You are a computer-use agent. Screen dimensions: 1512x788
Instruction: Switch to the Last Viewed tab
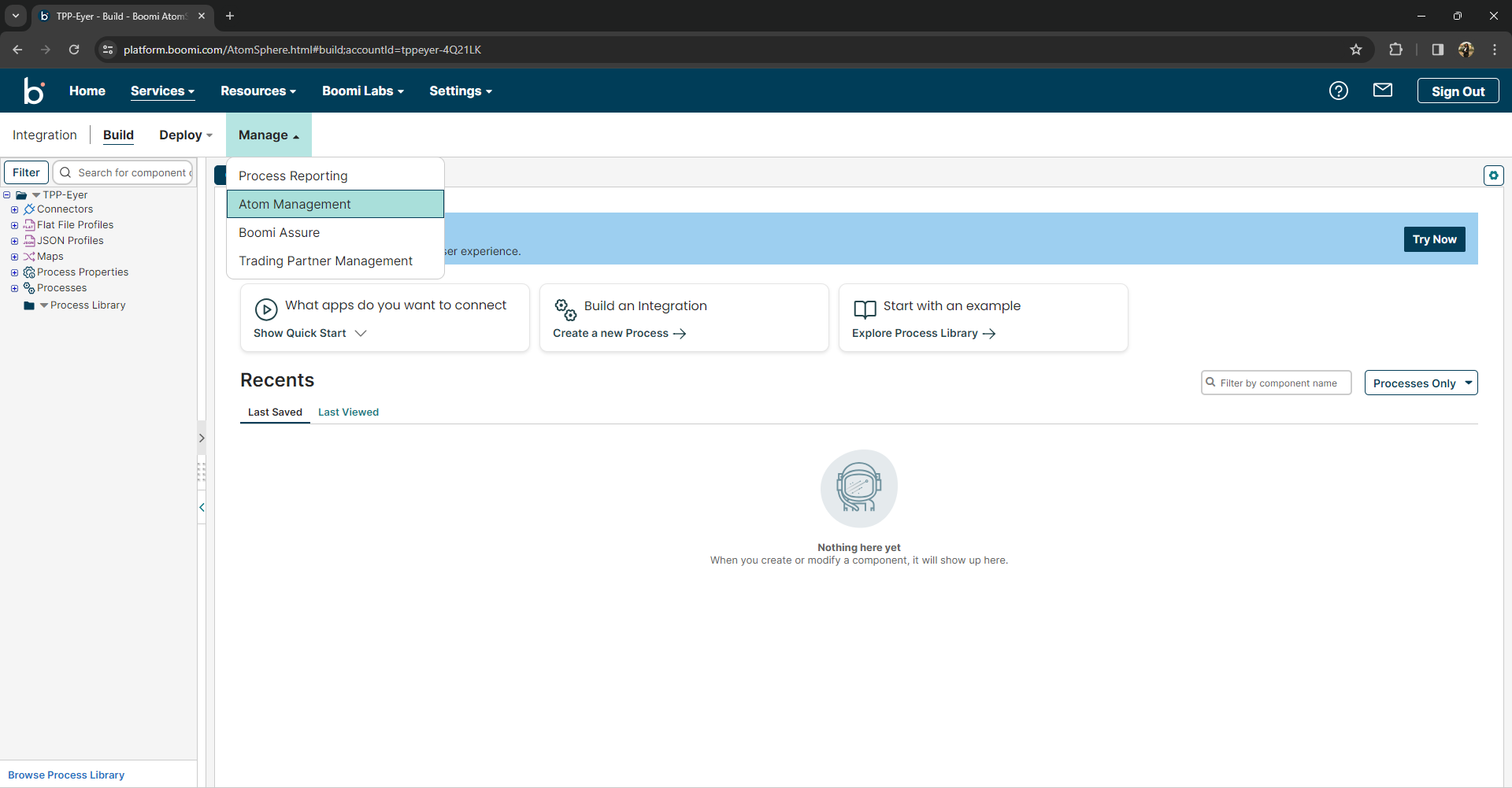click(348, 412)
